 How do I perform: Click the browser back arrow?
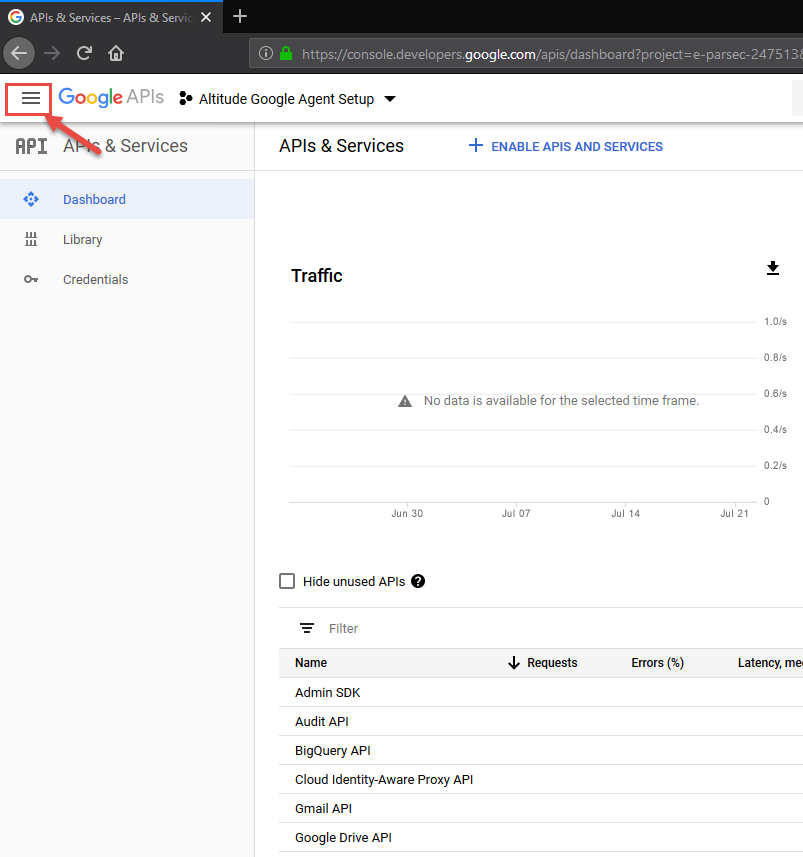[21, 53]
